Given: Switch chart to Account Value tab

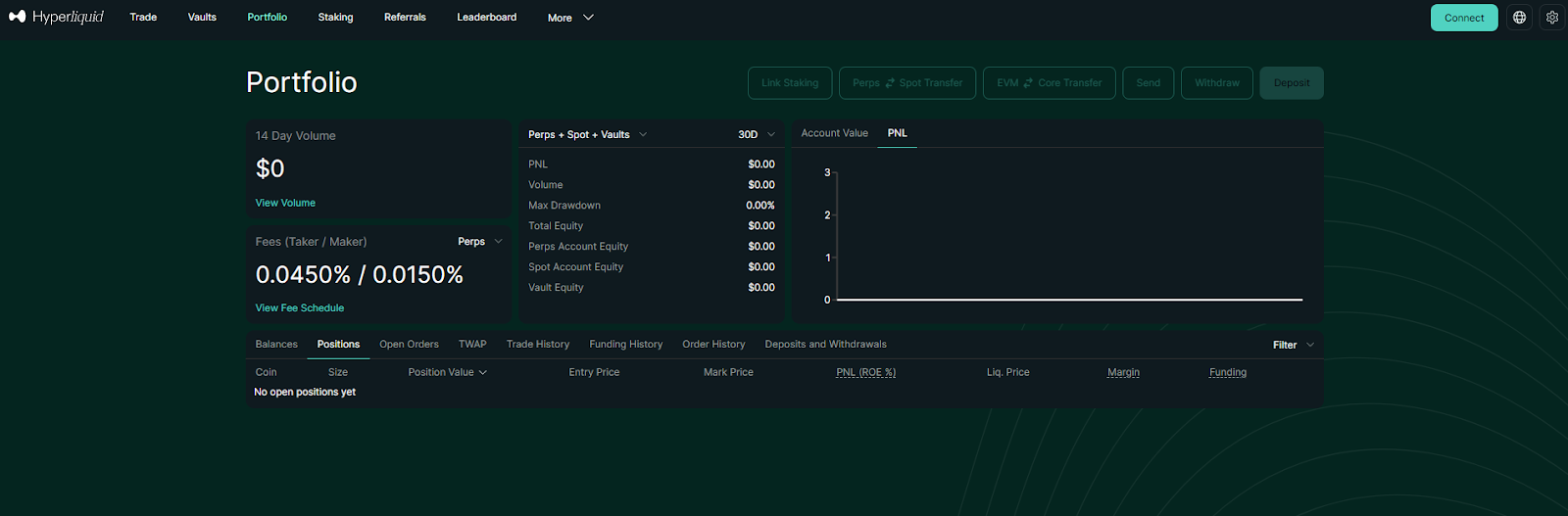Looking at the screenshot, I should coord(835,133).
